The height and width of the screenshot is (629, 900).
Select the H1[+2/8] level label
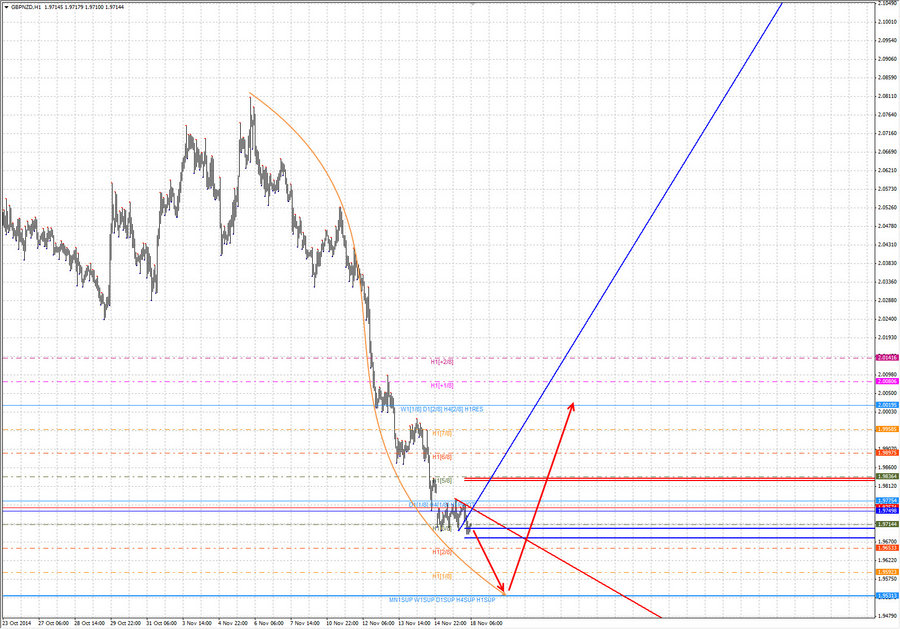click(442, 362)
